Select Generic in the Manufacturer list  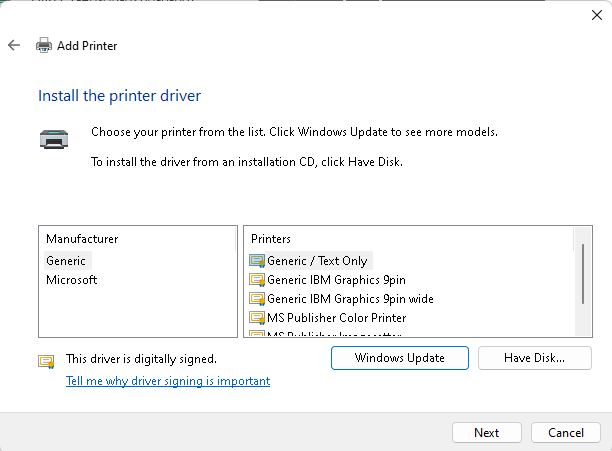[x=66, y=261]
